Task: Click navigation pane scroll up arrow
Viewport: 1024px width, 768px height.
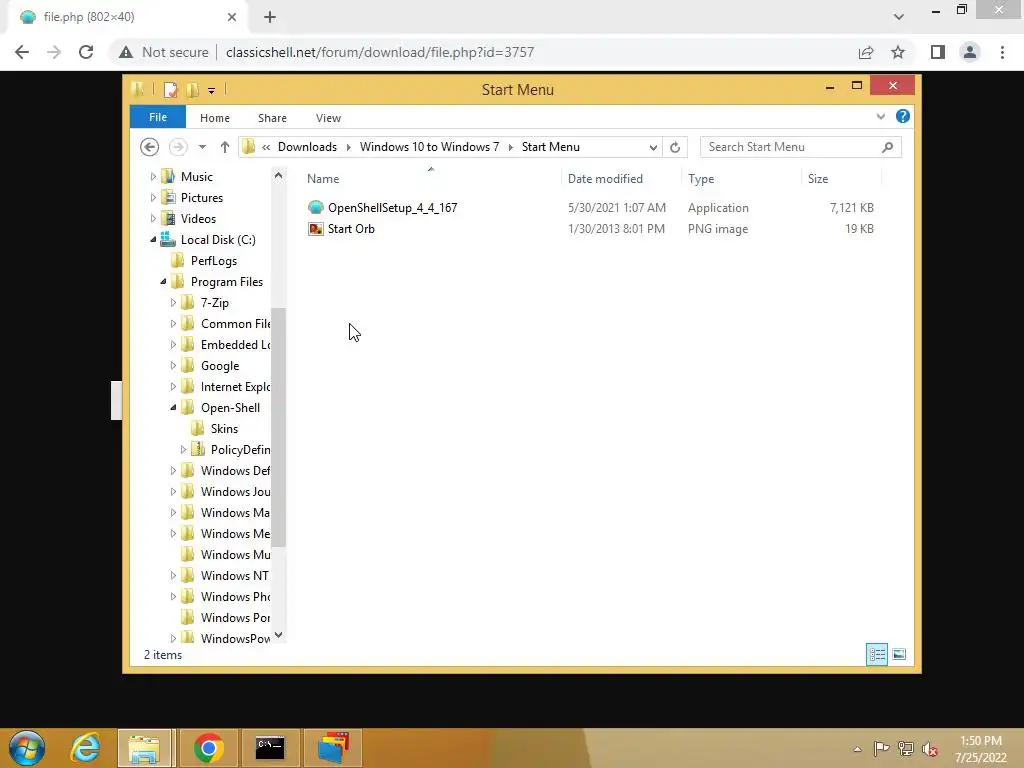Action: pyautogui.click(x=278, y=175)
